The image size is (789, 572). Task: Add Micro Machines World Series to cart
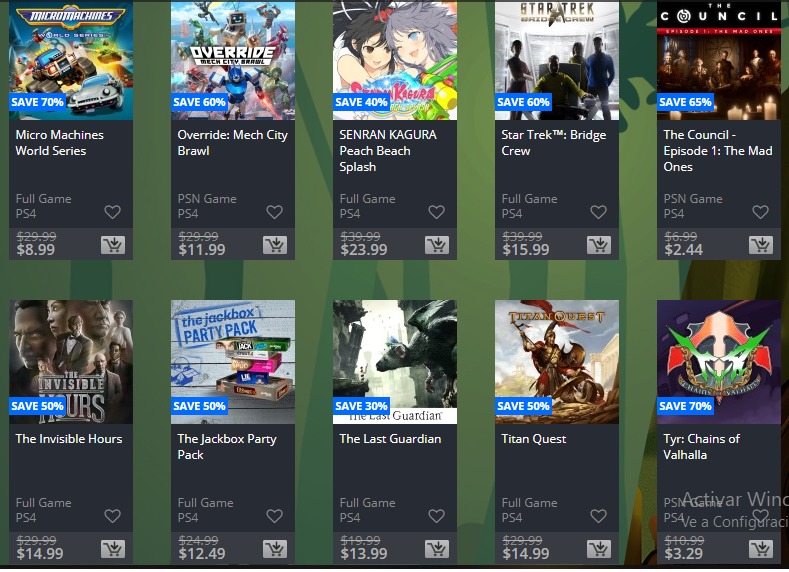click(113, 245)
